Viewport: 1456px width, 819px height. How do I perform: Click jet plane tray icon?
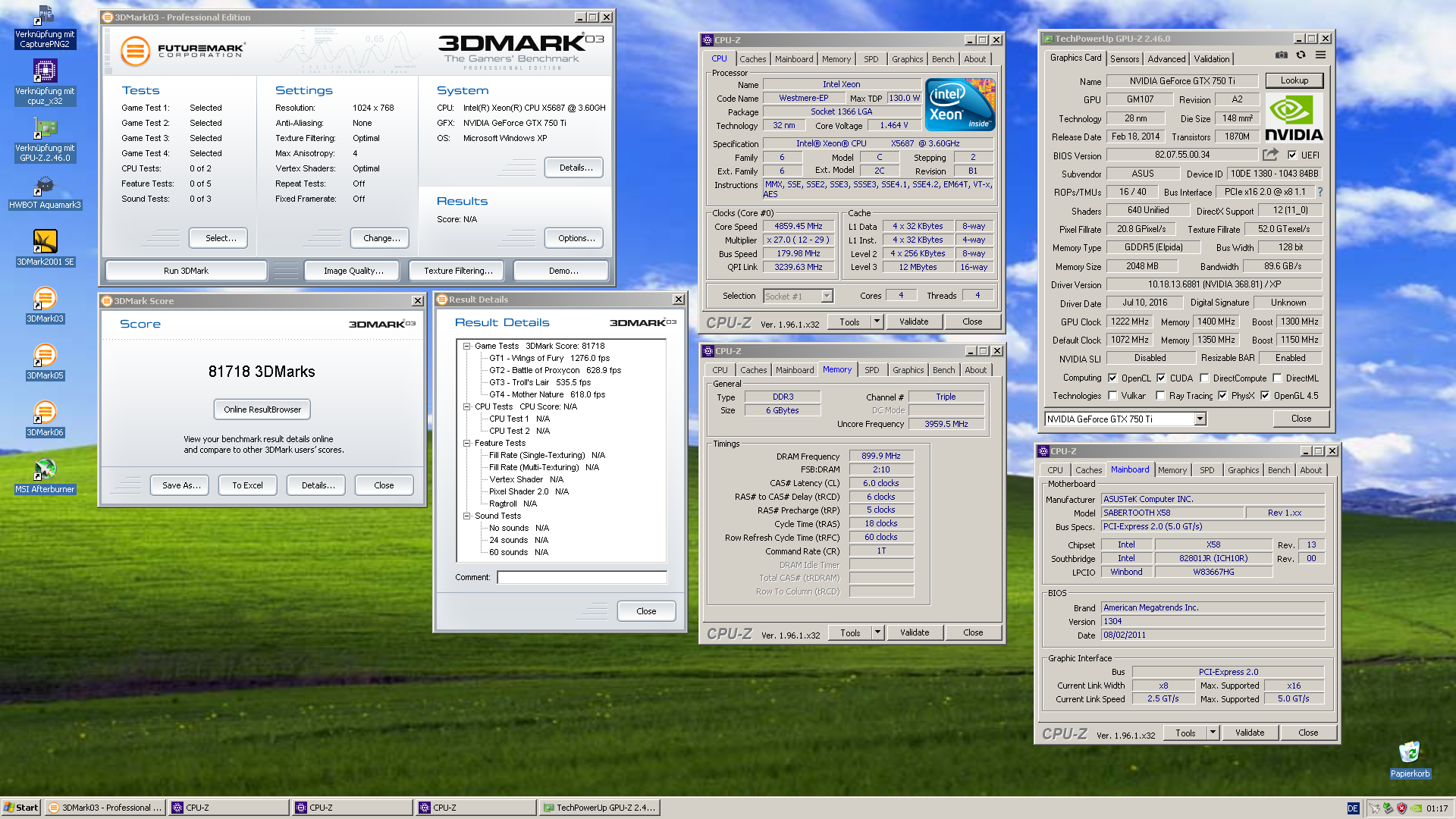click(1375, 808)
